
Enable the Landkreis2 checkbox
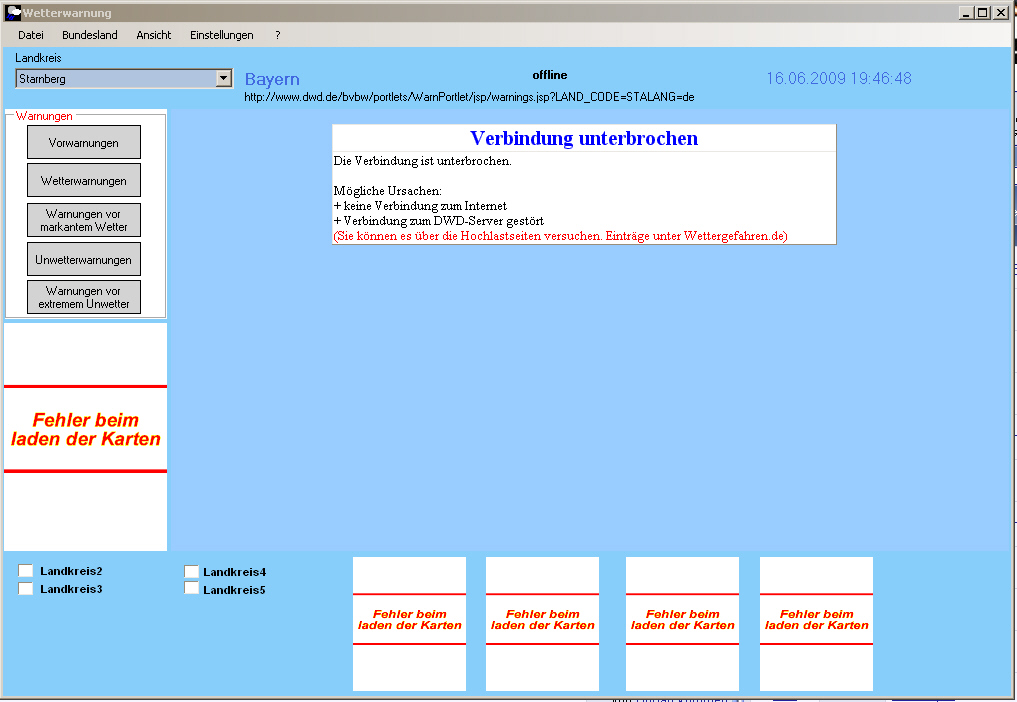click(x=26, y=571)
